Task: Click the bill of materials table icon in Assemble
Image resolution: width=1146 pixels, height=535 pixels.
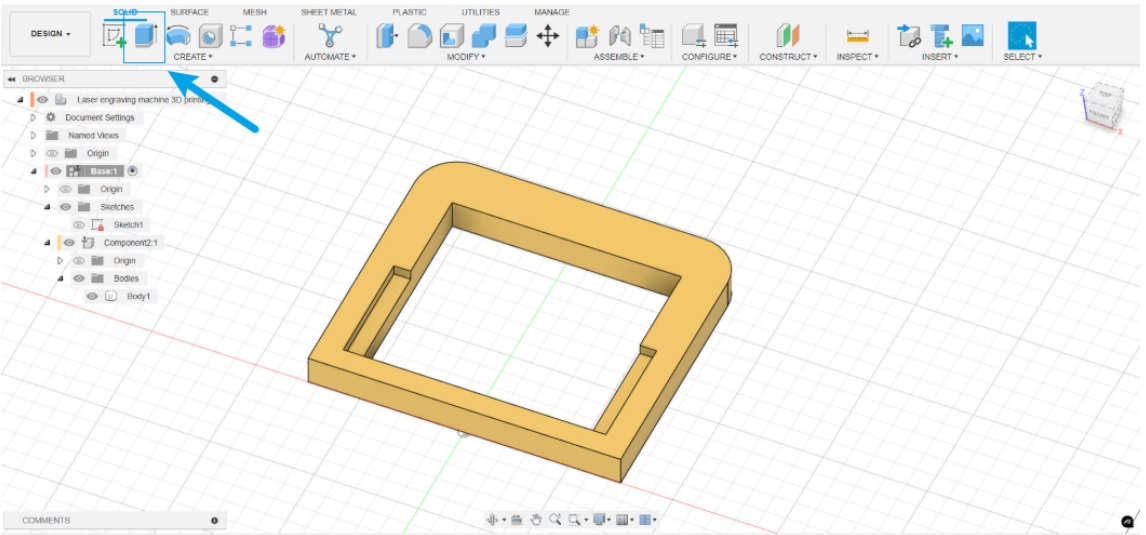Action: [x=651, y=35]
